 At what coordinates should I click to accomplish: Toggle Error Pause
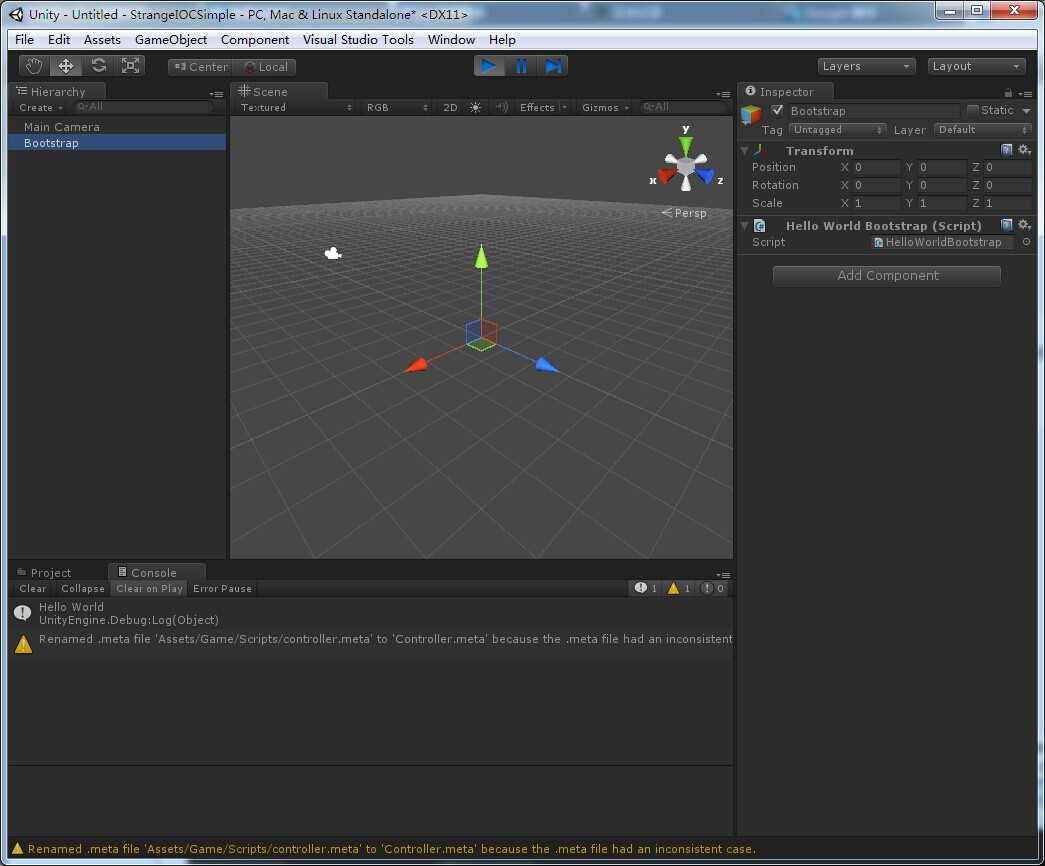(x=223, y=589)
